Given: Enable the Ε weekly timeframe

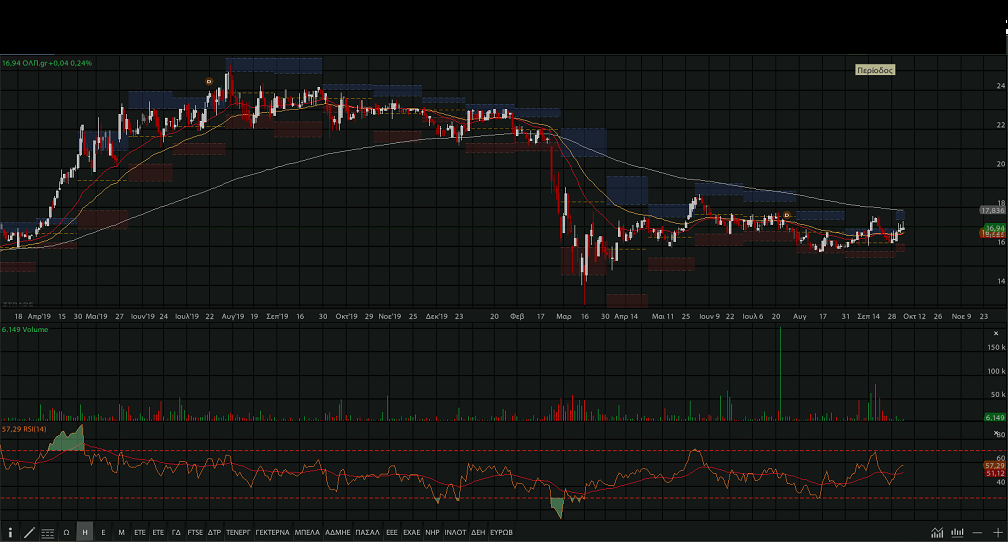Looking at the screenshot, I should click(103, 532).
